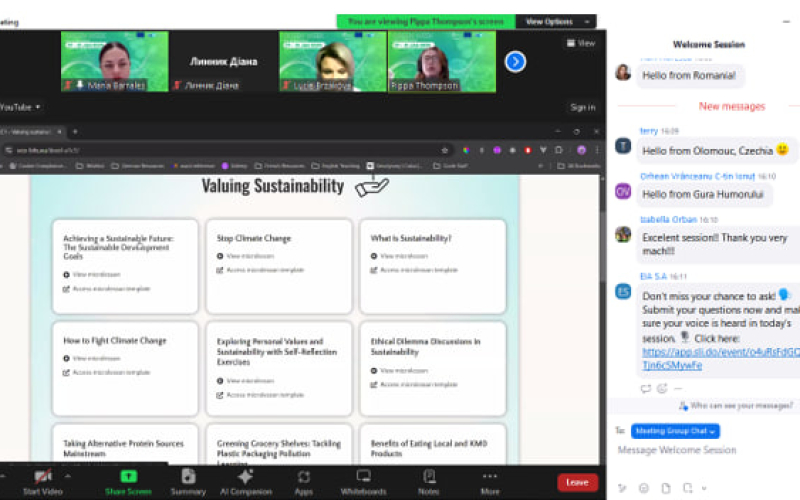Click the New messages divider label
Image resolution: width=800 pixels, height=500 pixels.
coord(732,106)
